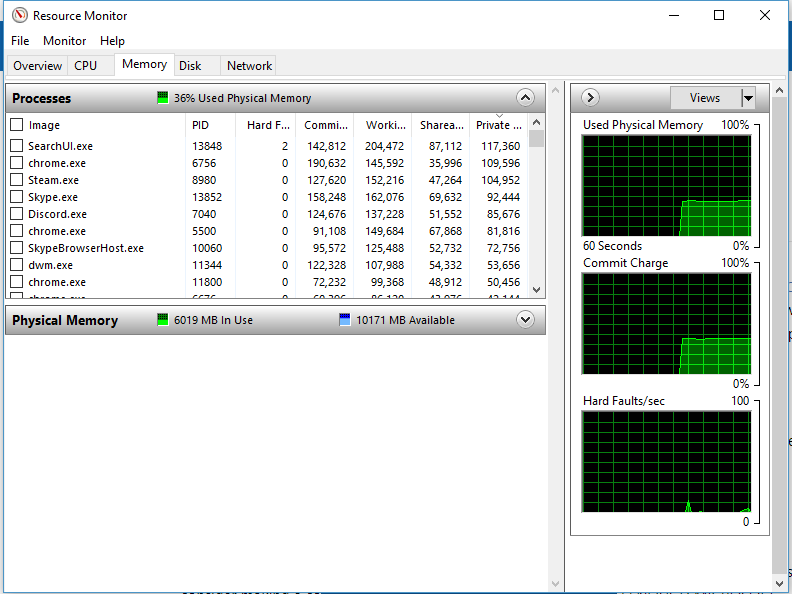Check the SkypeBrowserHost.exe checkbox
The width and height of the screenshot is (792, 594).
point(17,248)
